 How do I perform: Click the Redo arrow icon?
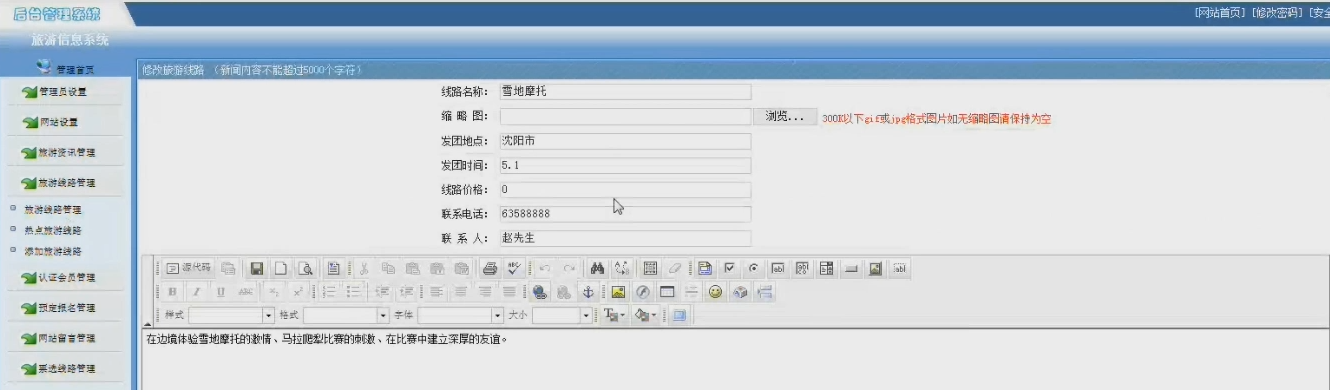569,268
